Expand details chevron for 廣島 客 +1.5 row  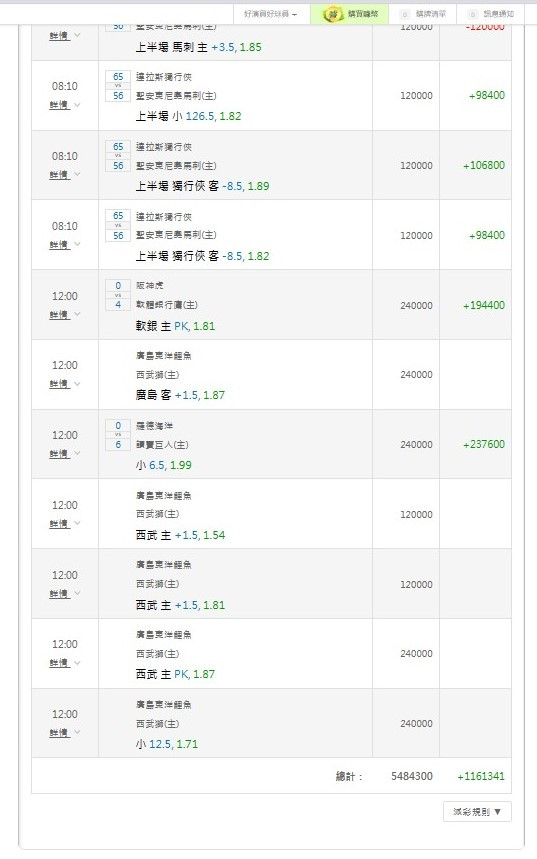(x=77, y=384)
